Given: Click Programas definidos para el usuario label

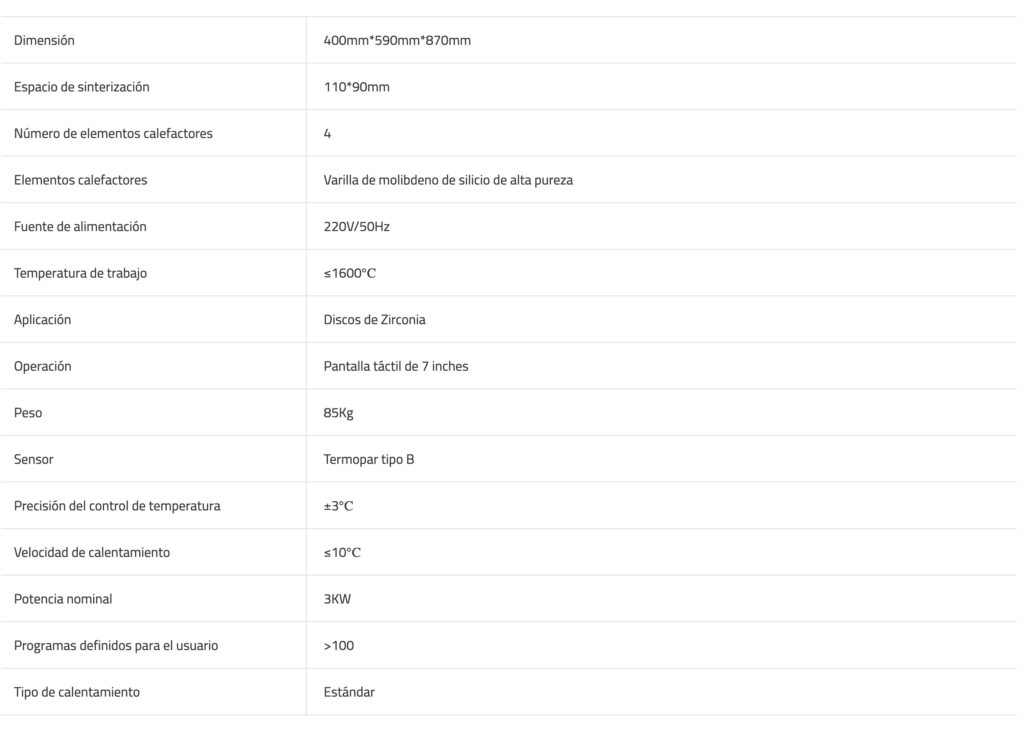Looking at the screenshot, I should (116, 645).
